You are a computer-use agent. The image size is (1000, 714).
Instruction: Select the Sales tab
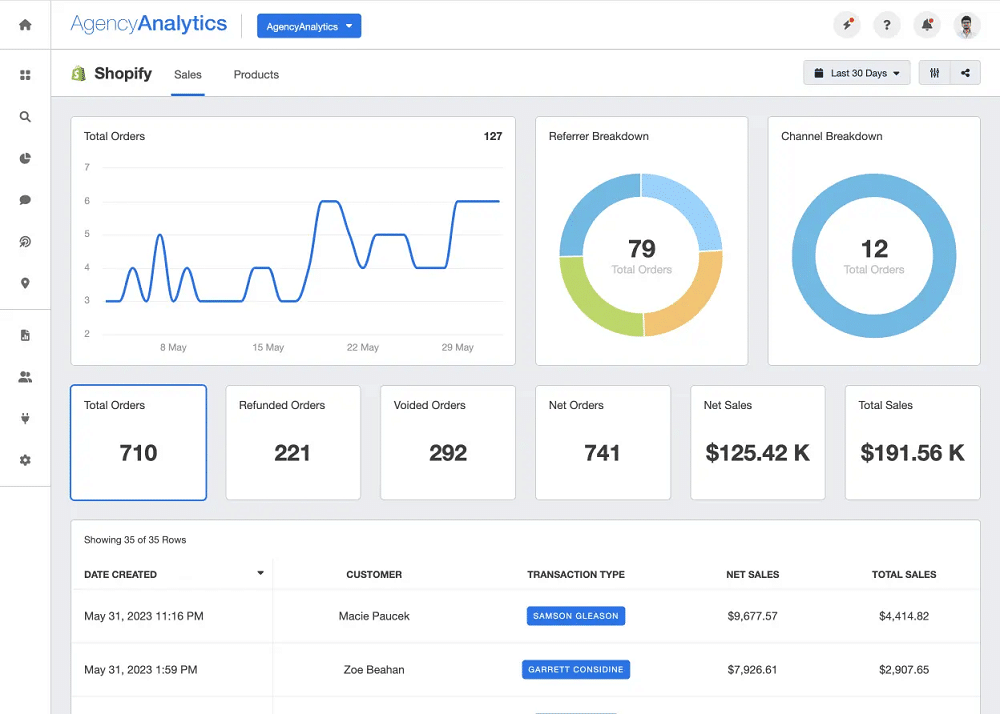(187, 74)
